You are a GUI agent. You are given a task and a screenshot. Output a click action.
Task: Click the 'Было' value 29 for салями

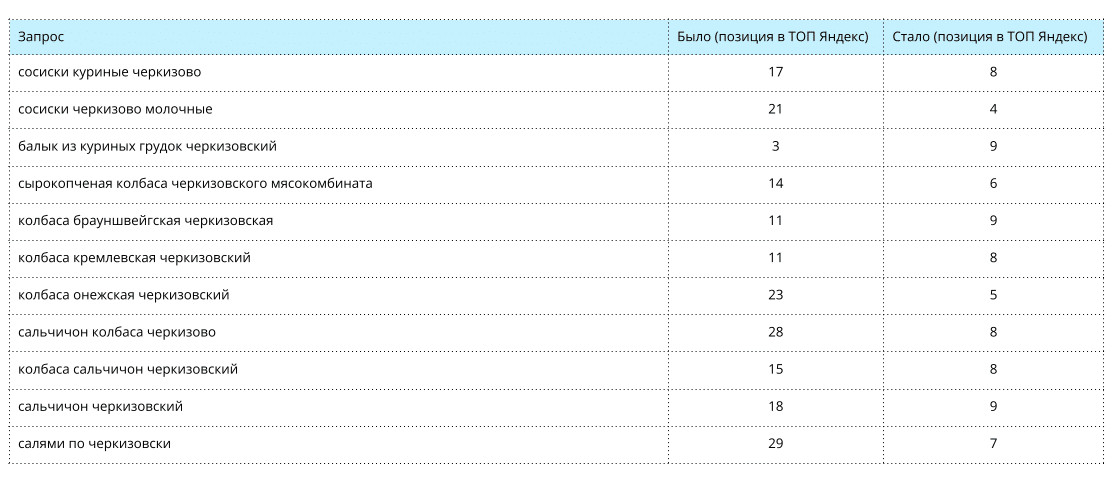[x=775, y=443]
